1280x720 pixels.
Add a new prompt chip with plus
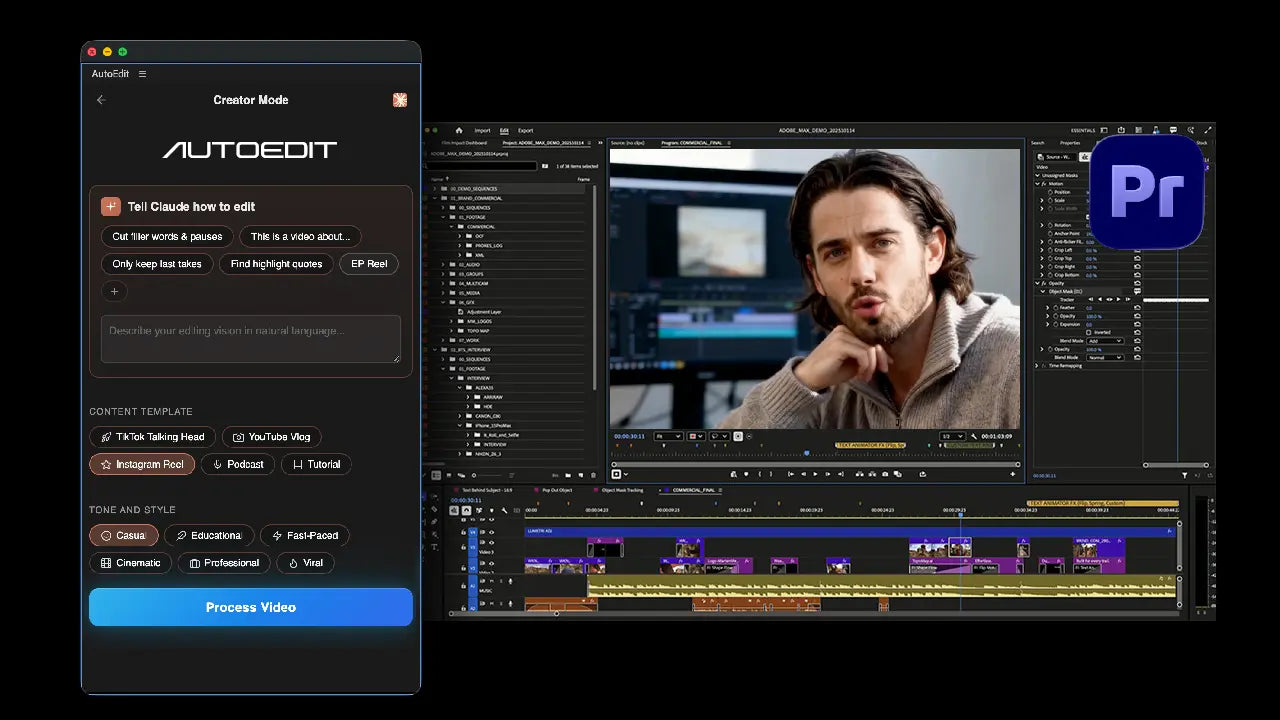tap(114, 291)
